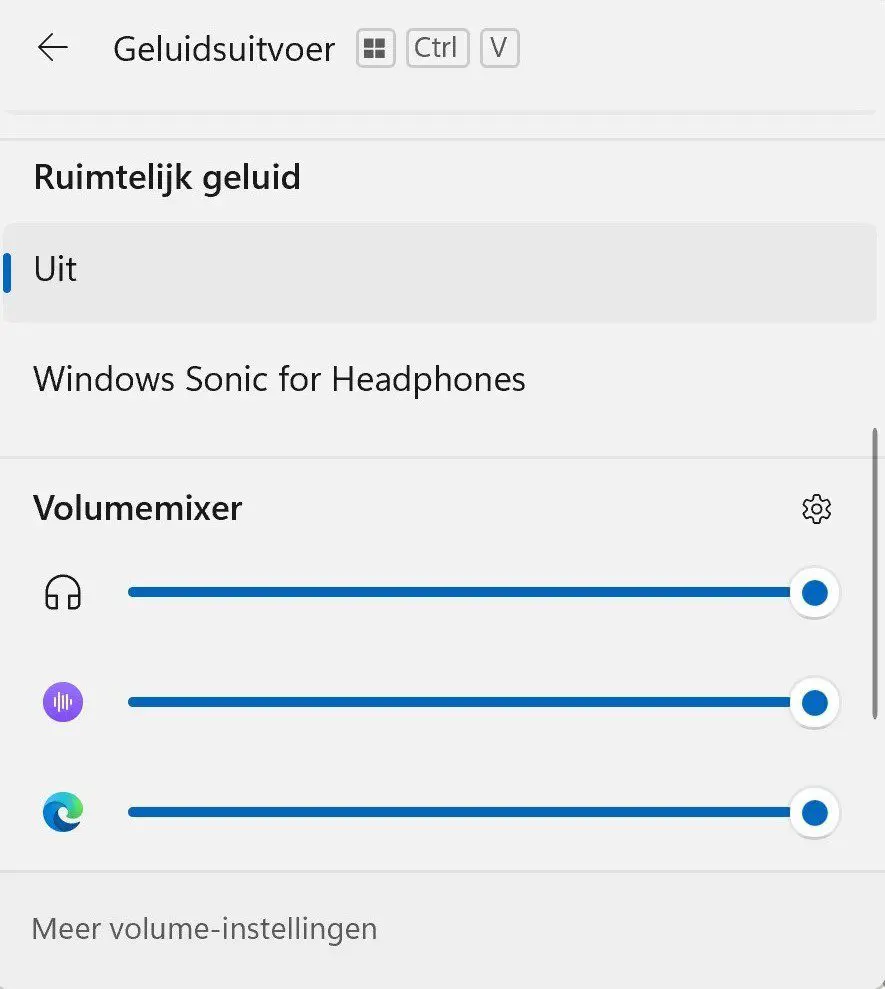
Task: Click the Microsoft Edge app icon
Action: click(x=63, y=812)
